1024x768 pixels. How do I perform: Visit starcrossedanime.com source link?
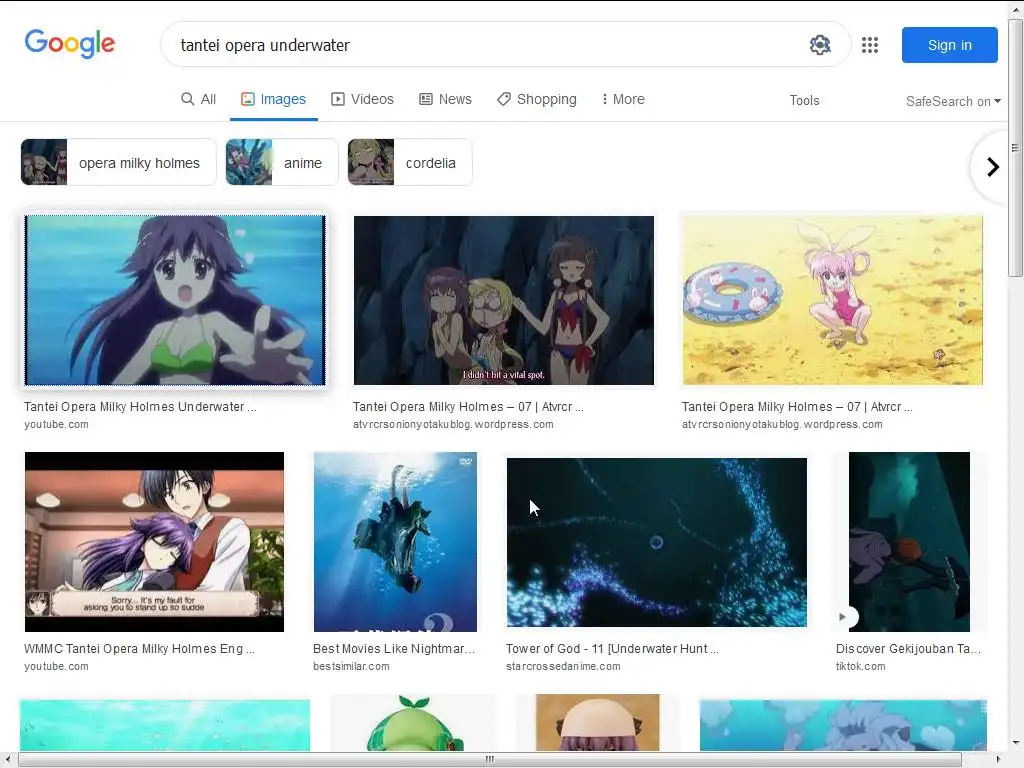pyautogui.click(x=563, y=667)
